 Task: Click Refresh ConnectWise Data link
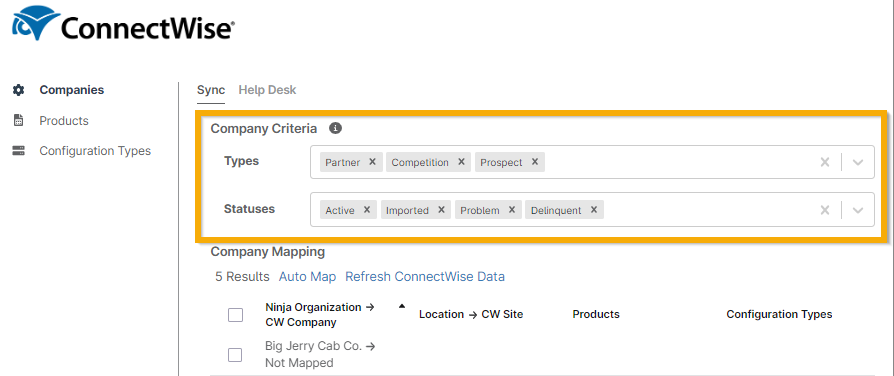(425, 277)
